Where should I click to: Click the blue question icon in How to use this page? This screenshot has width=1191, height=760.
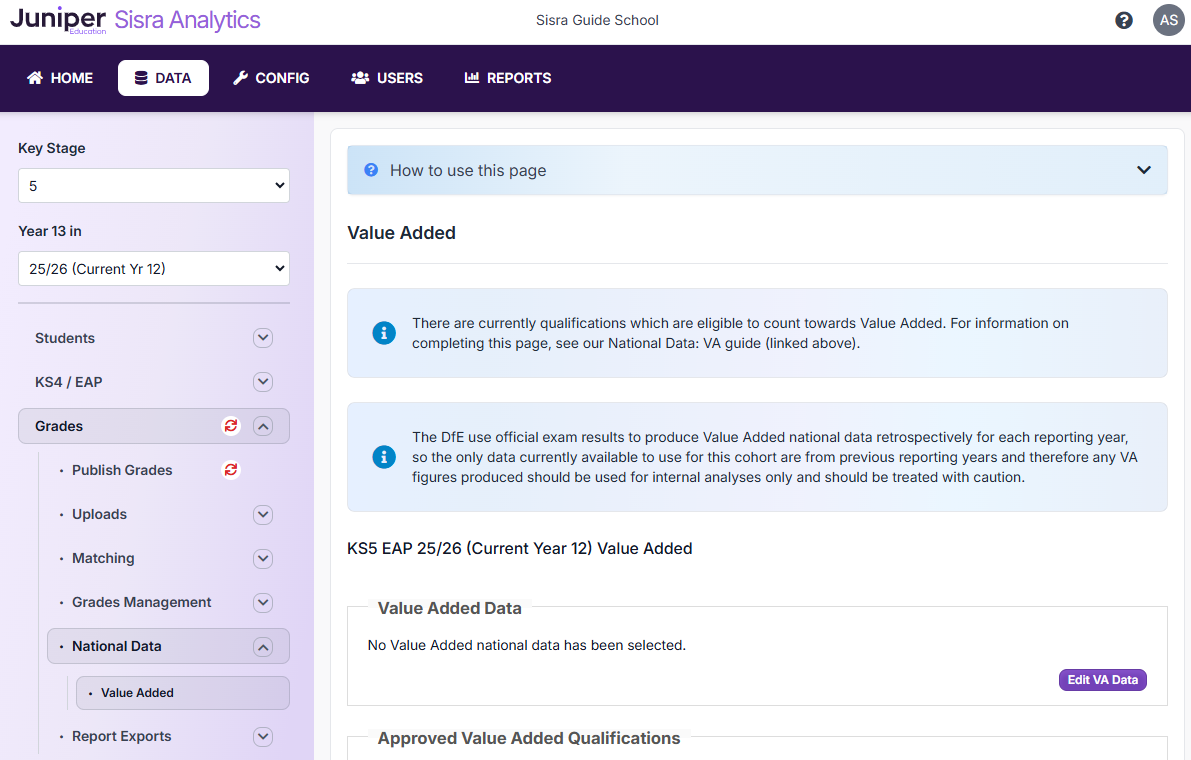(x=371, y=170)
